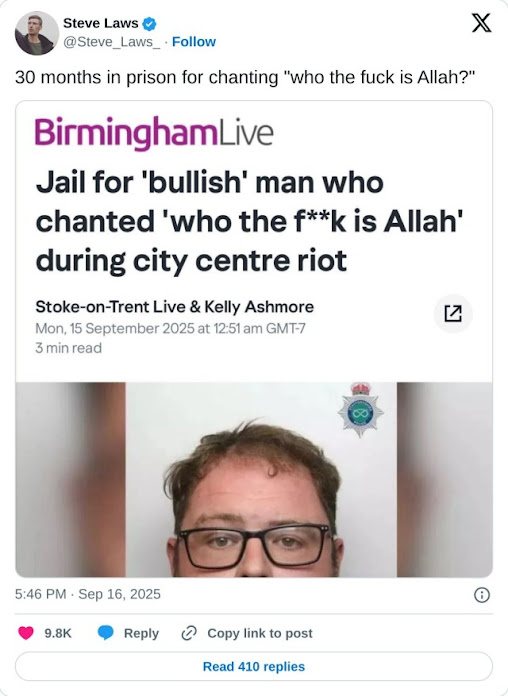Click the blue verified badge
The width and height of the screenshot is (508, 696).
pos(149,24)
